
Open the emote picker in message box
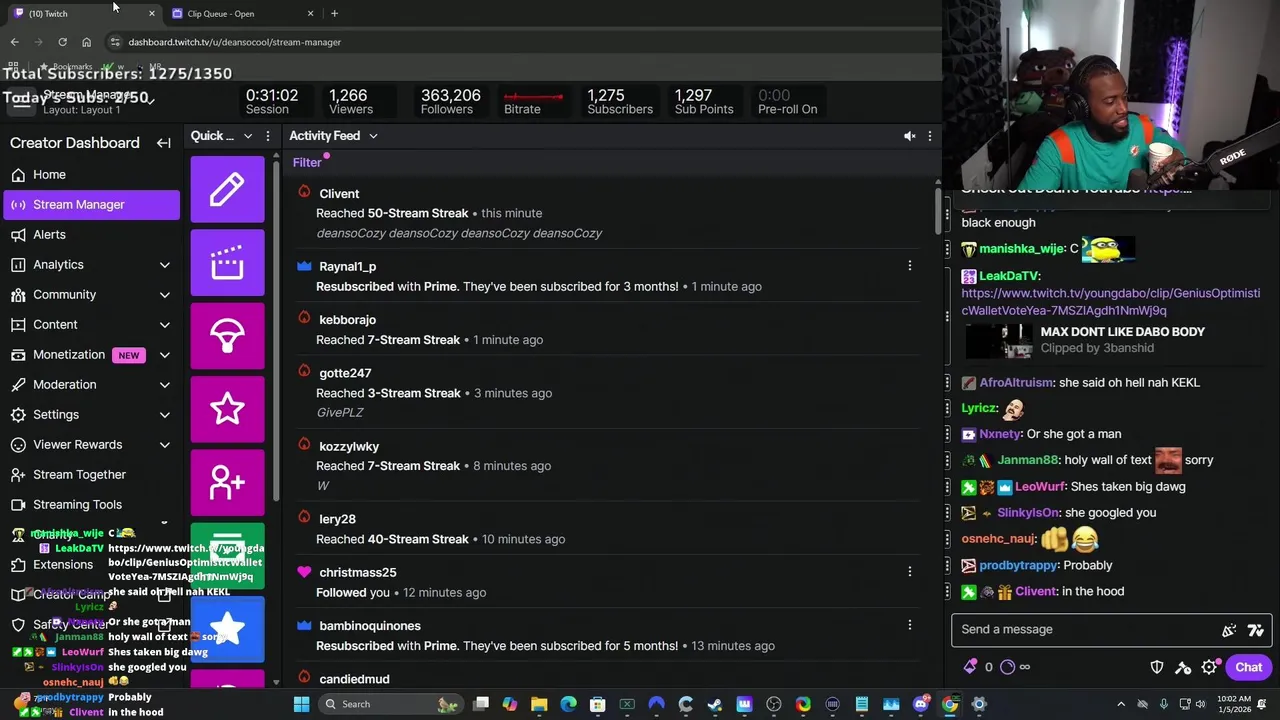pyautogui.click(x=1256, y=630)
